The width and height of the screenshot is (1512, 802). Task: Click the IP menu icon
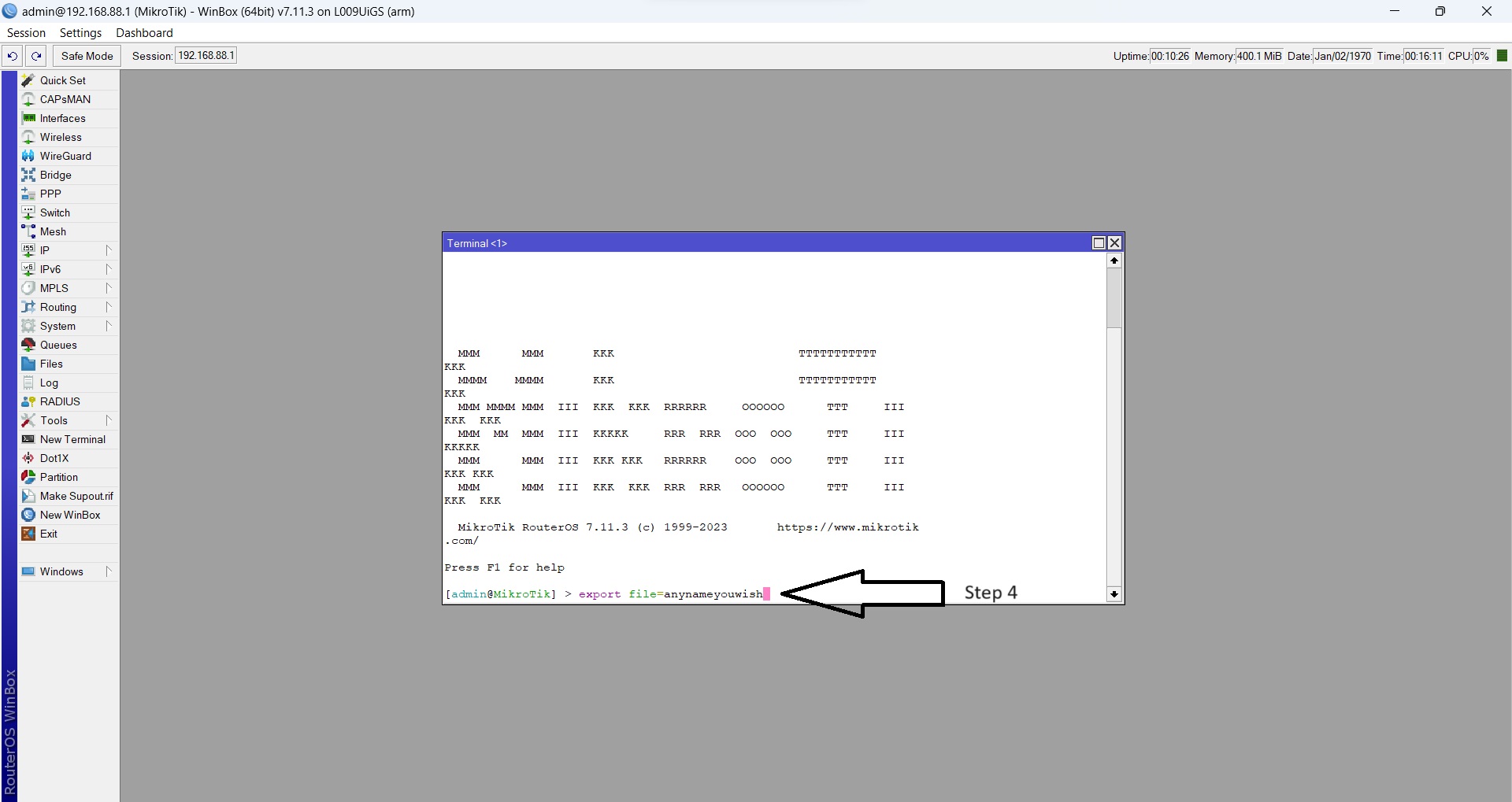tap(28, 250)
